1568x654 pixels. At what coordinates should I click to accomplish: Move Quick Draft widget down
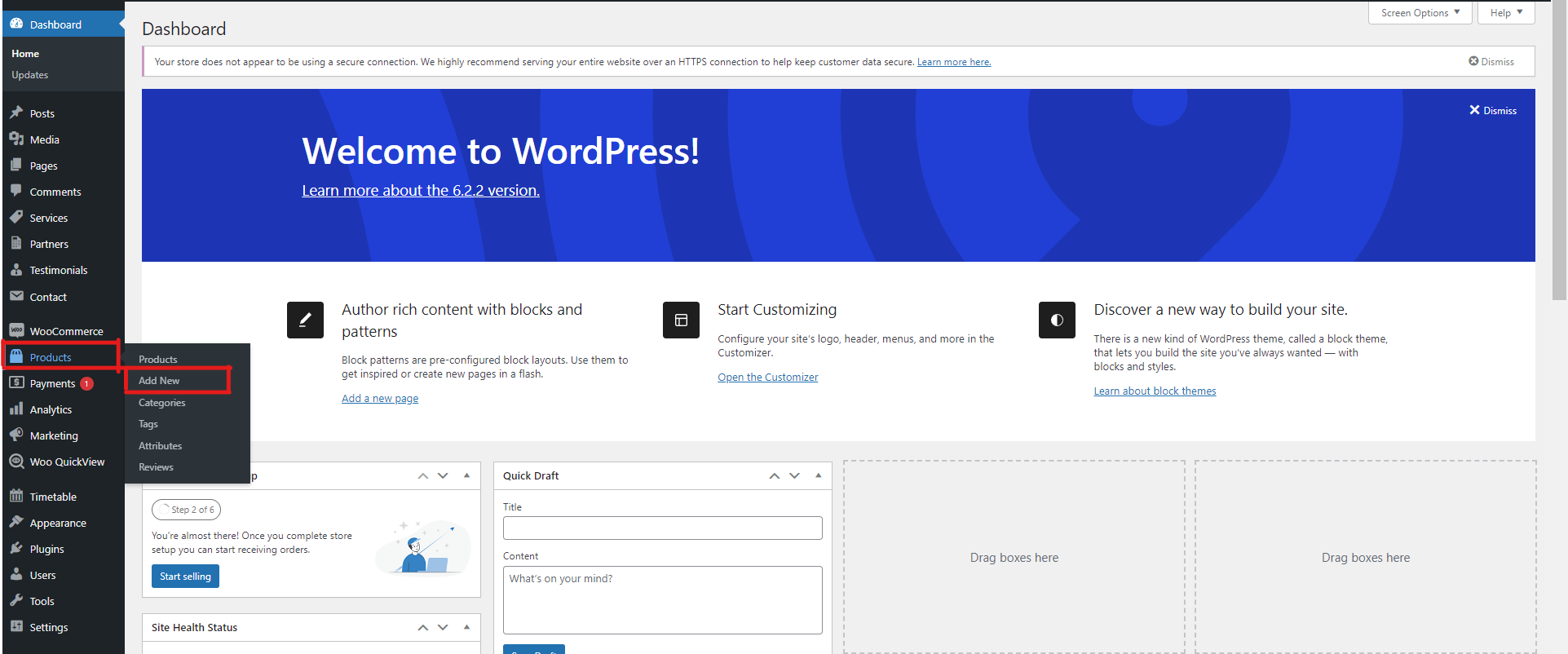click(x=794, y=475)
